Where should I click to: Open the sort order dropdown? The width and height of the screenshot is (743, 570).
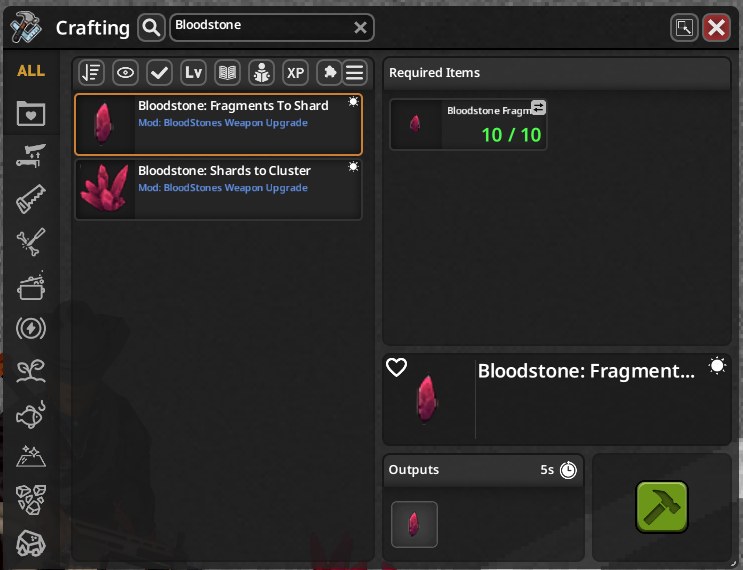(x=91, y=72)
